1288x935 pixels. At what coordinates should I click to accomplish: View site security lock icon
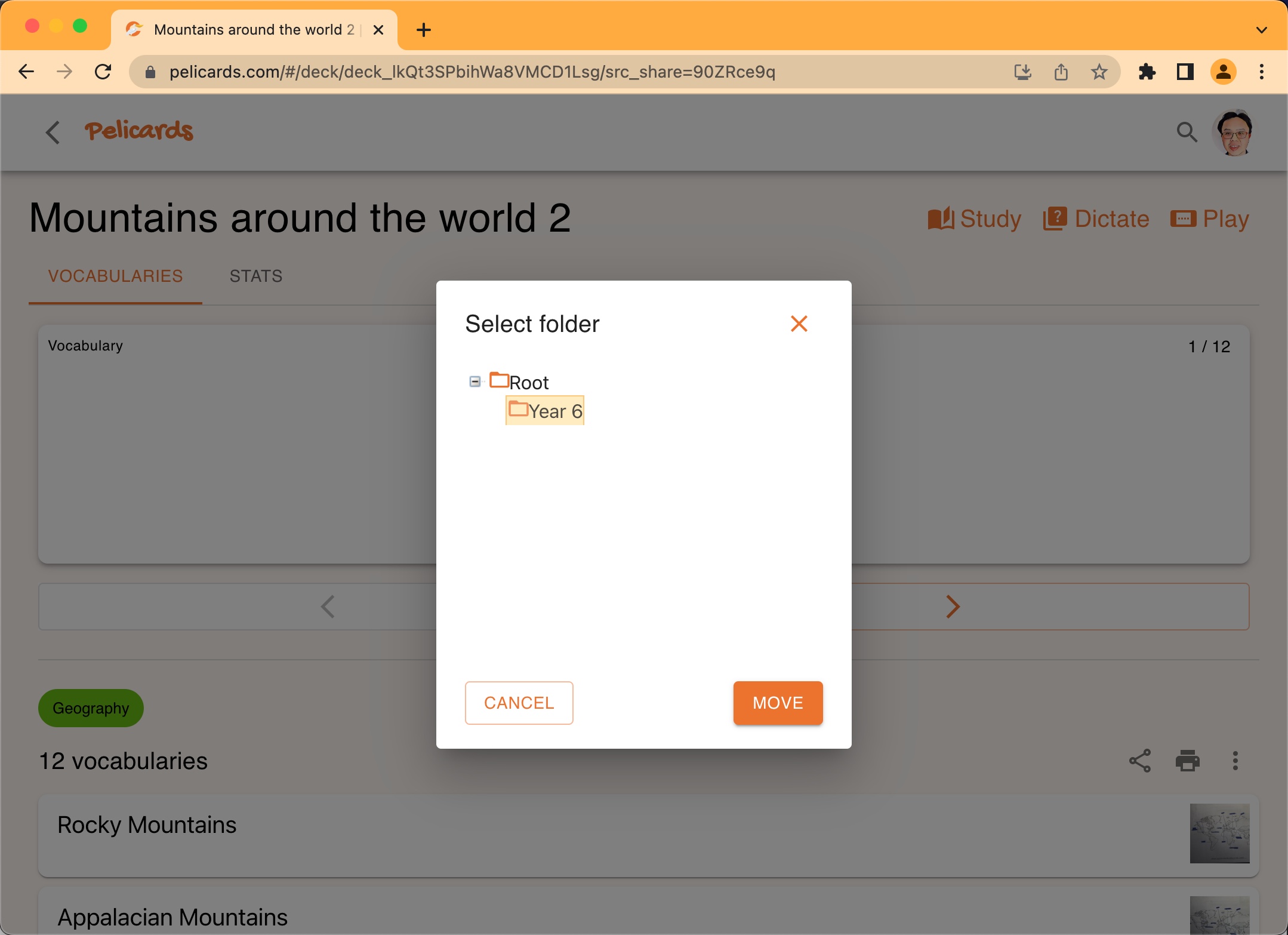(150, 72)
